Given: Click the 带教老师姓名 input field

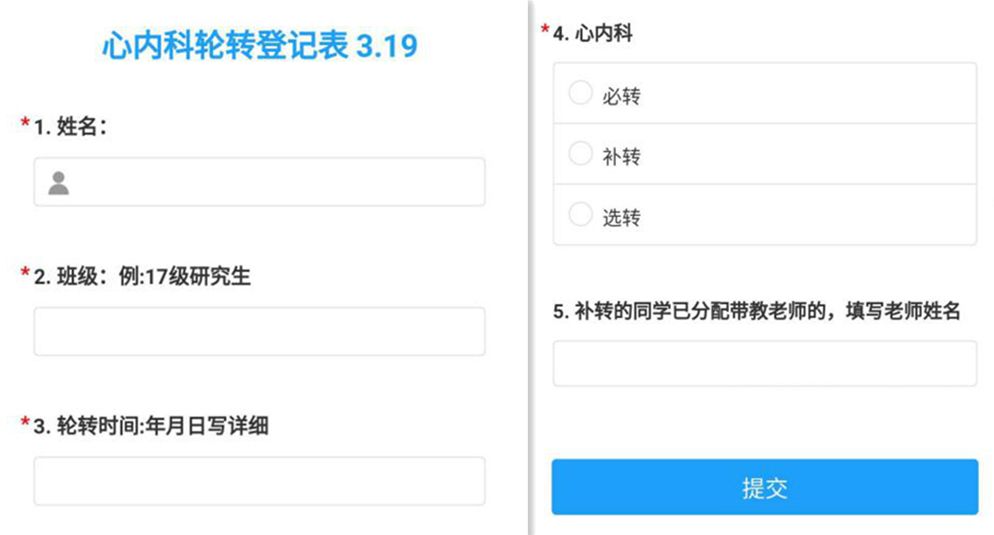Looking at the screenshot, I should 764,363.
